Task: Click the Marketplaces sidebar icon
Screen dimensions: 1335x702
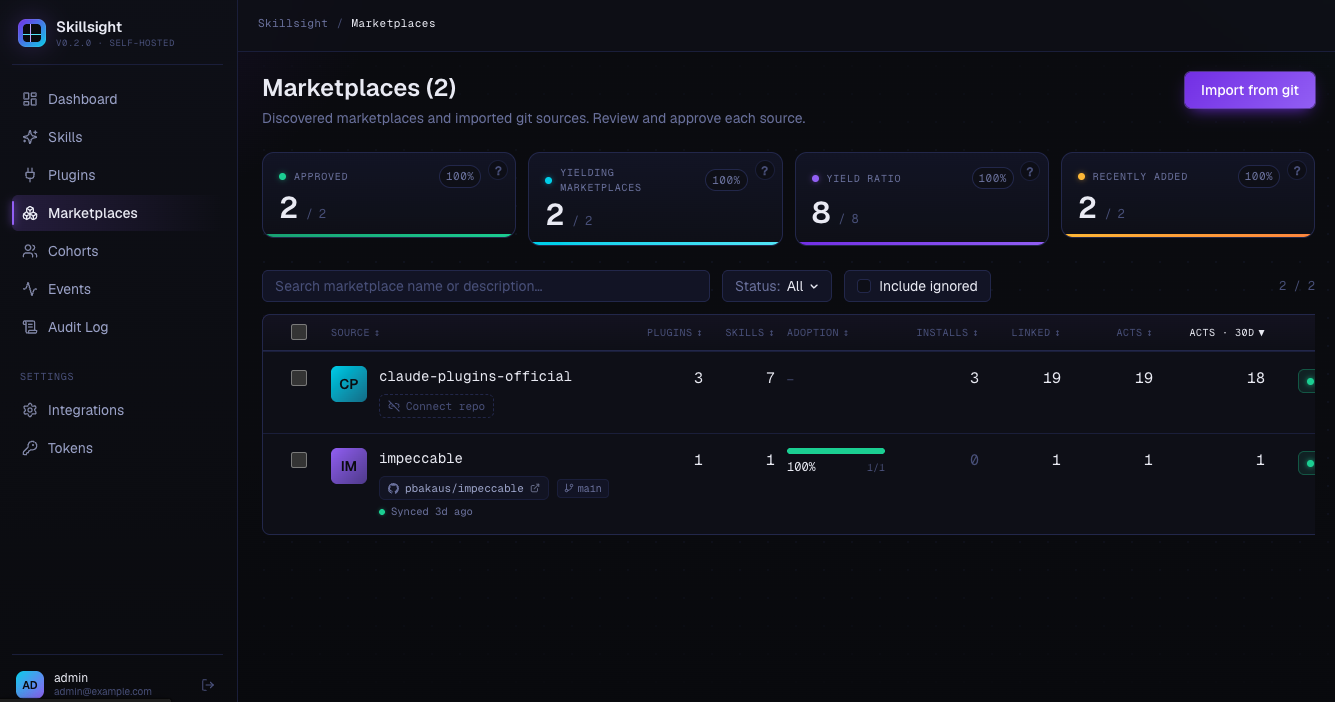Action: [x=30, y=213]
